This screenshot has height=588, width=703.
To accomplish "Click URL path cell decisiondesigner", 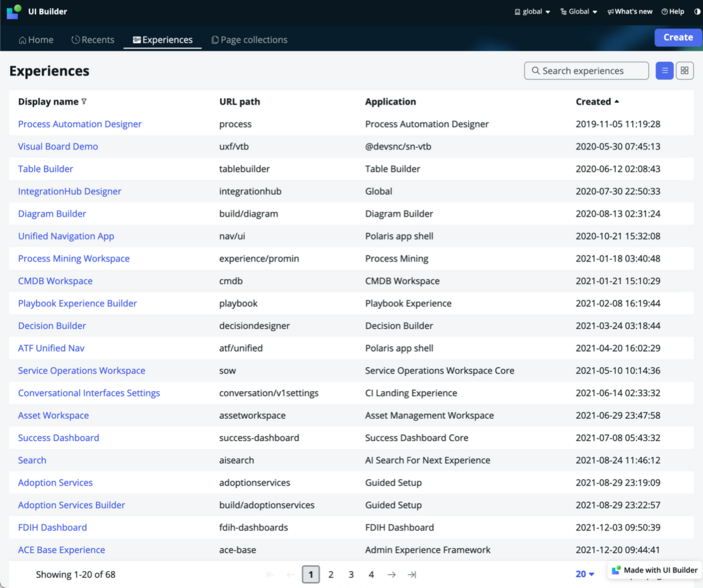I will pyautogui.click(x=254, y=326).
